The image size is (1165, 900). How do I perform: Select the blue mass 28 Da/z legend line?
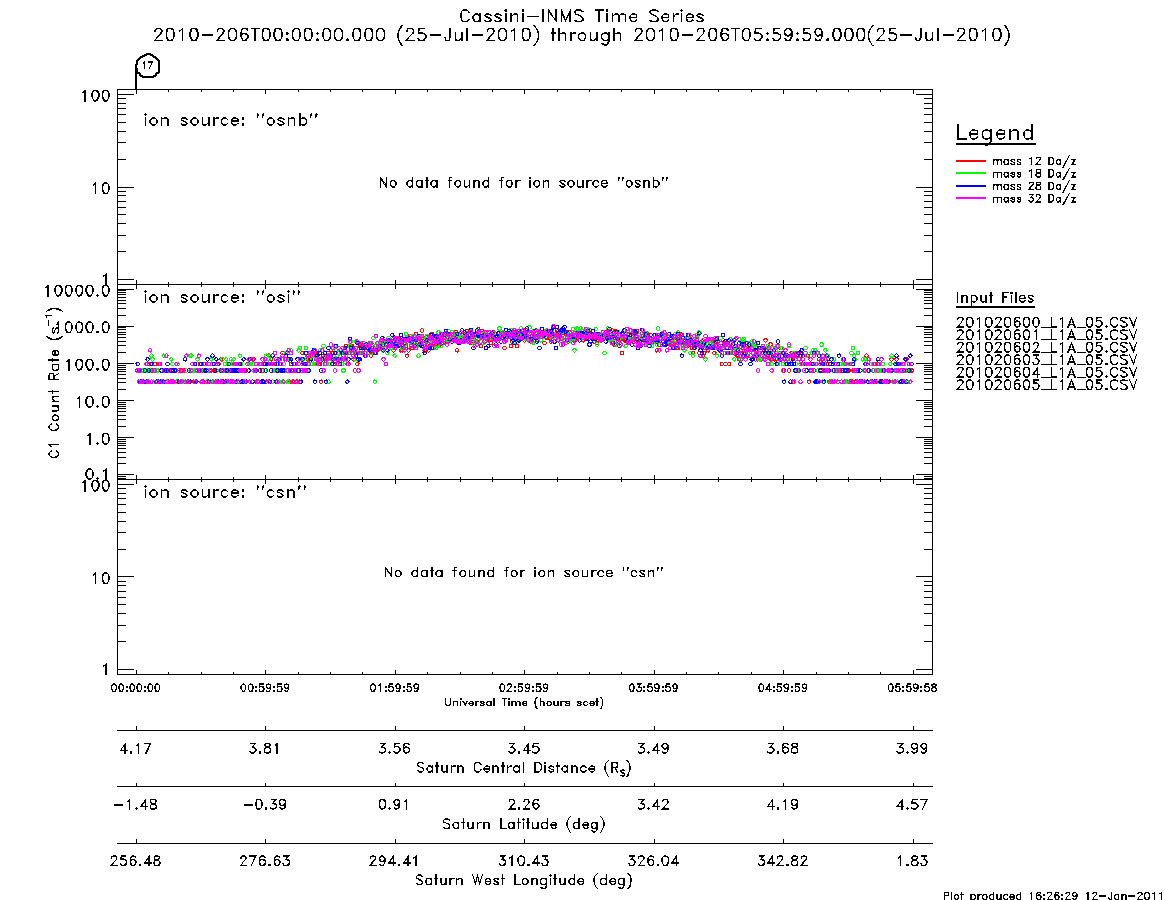coord(970,186)
